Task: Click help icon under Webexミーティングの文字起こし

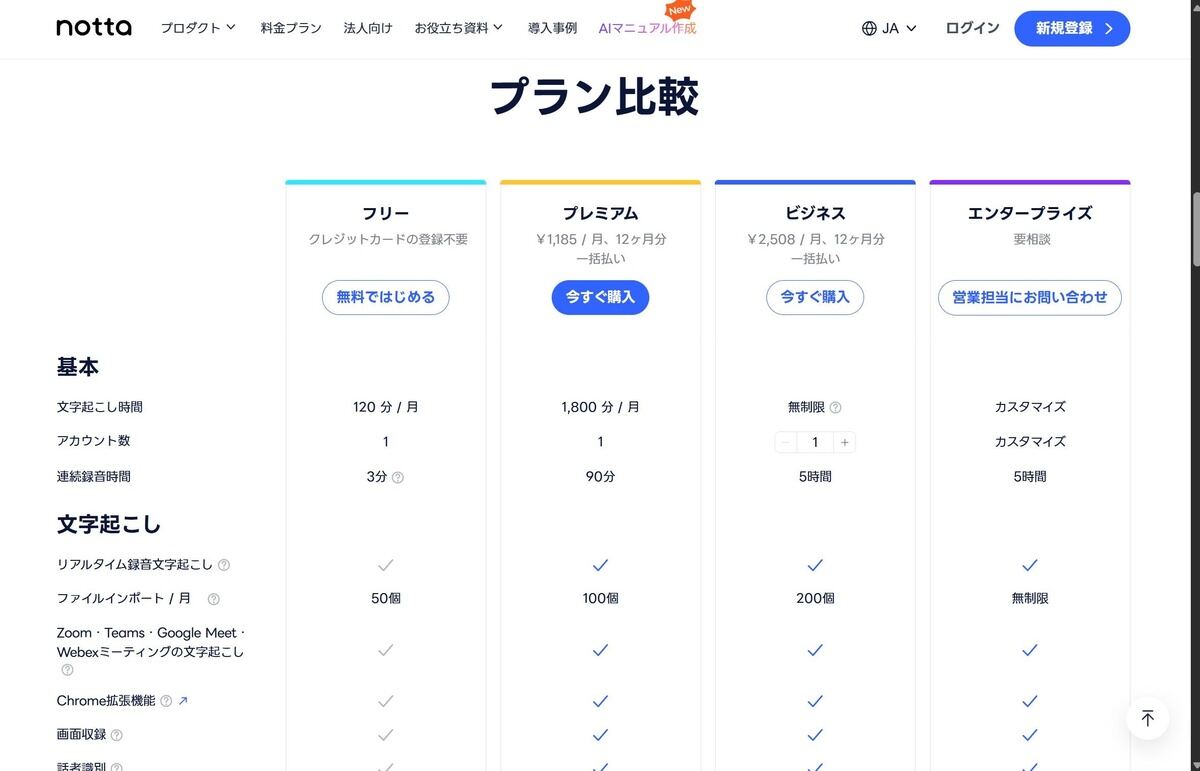Action: 67,670
